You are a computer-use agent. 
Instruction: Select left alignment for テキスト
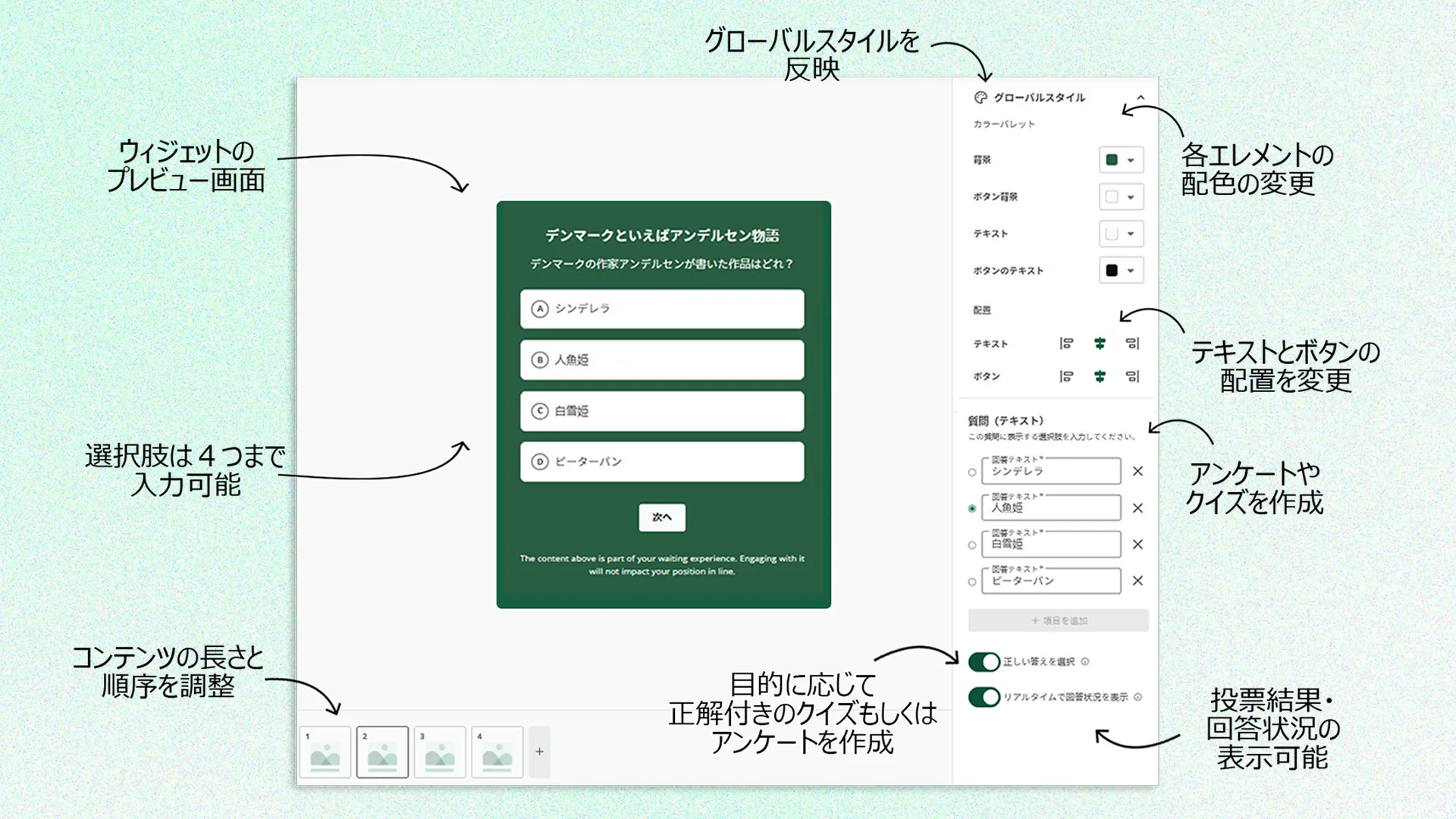click(1066, 343)
